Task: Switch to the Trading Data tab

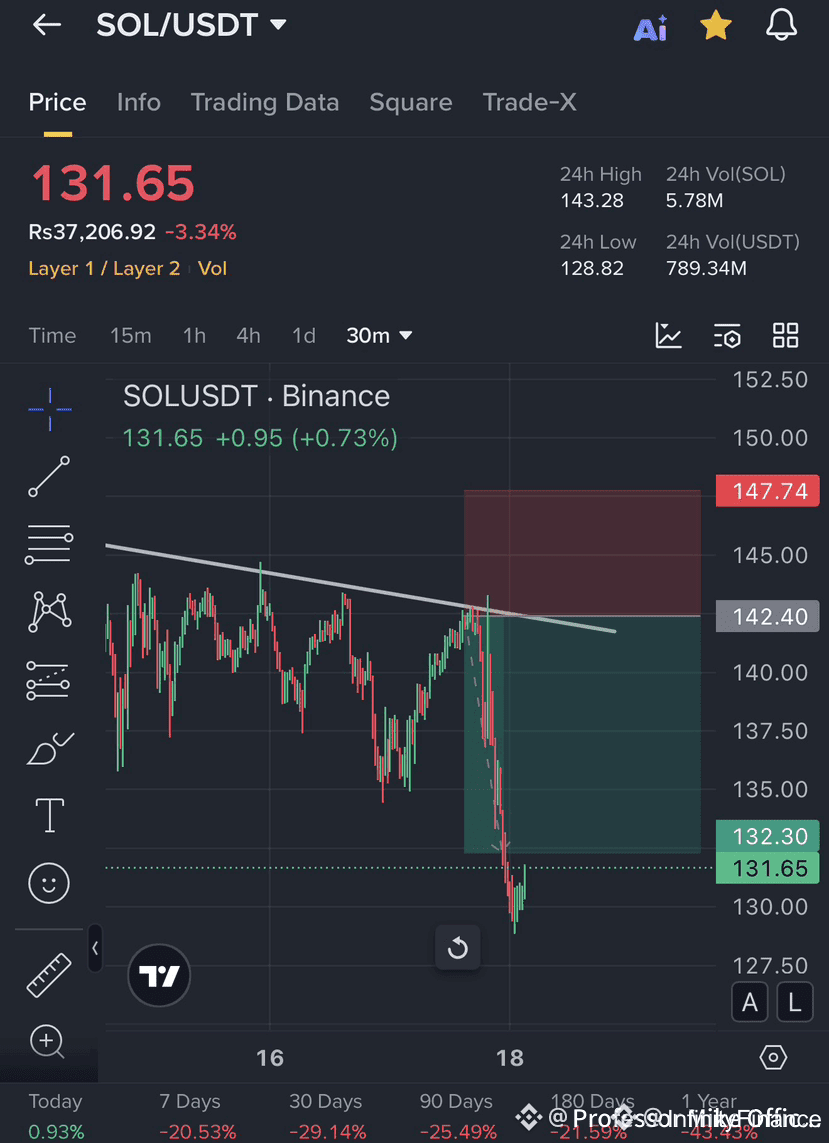Action: coord(264,102)
